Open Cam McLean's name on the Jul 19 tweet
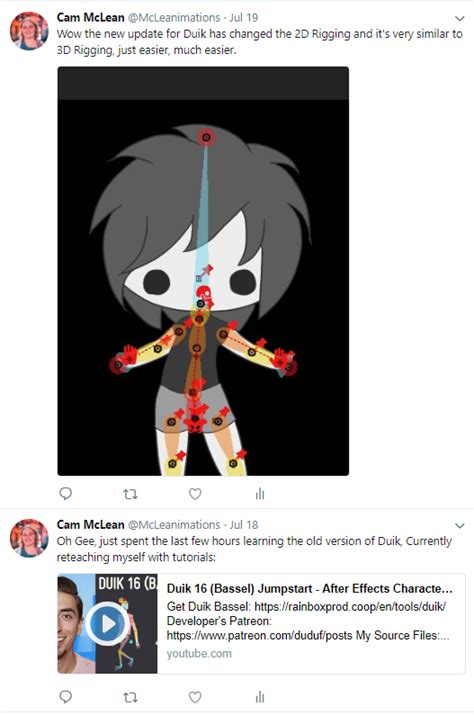 click(x=90, y=18)
